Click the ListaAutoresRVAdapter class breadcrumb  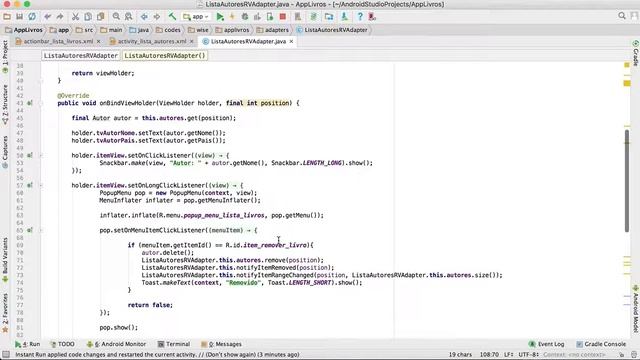click(332, 30)
